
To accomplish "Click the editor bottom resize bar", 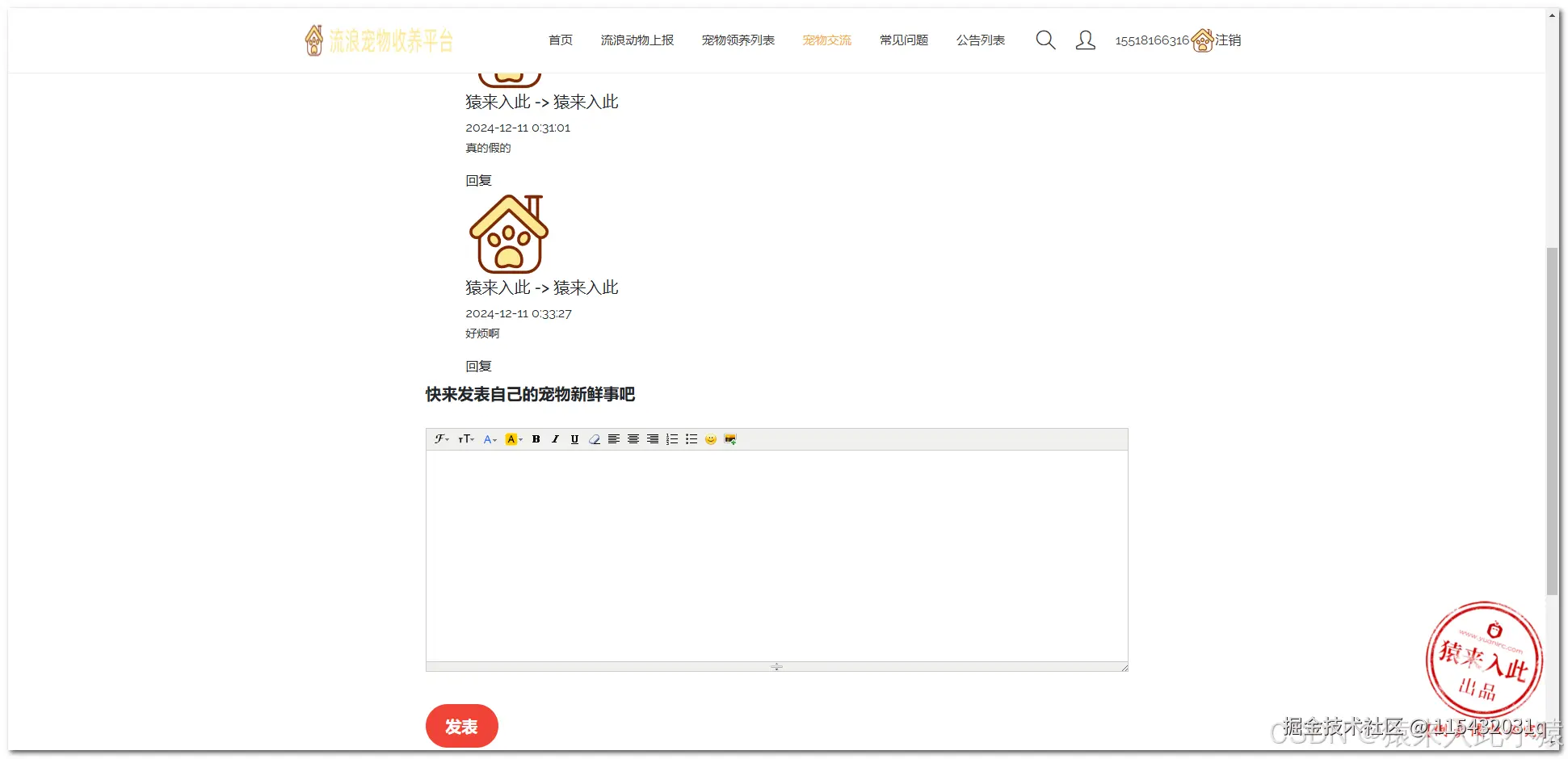I will [776, 667].
